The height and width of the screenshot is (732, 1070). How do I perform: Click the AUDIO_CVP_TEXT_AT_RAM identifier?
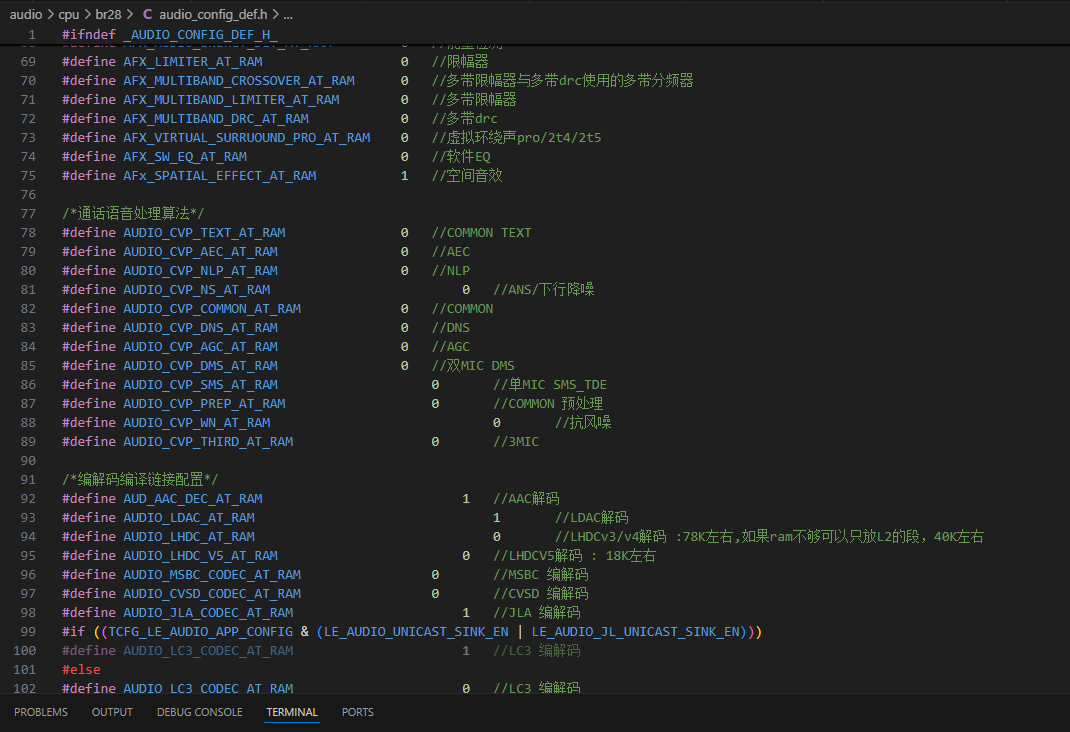point(204,233)
